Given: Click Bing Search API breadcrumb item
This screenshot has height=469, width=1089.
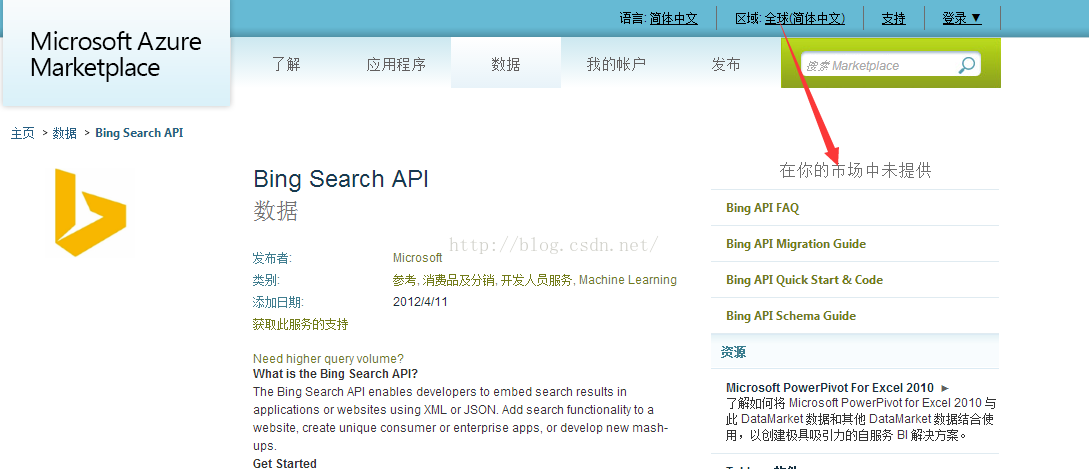Looking at the screenshot, I should pyautogui.click(x=139, y=133).
